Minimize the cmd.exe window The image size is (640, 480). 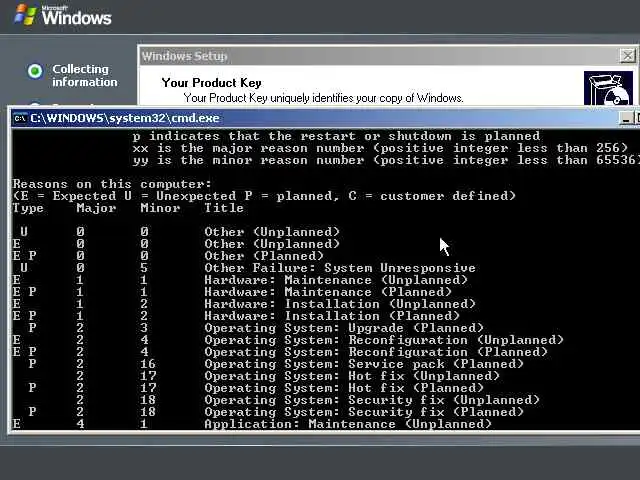626,118
